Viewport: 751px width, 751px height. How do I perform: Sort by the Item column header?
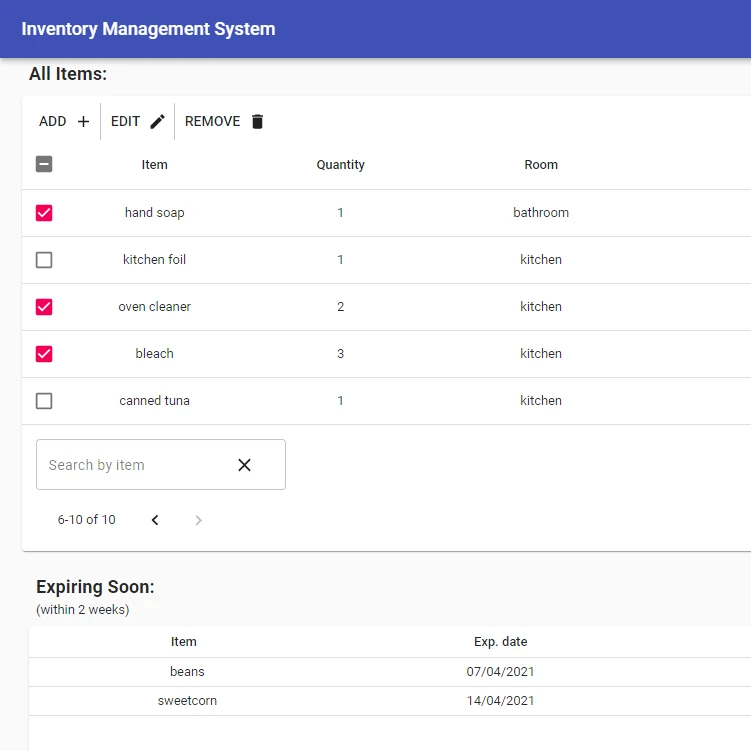[x=154, y=165]
